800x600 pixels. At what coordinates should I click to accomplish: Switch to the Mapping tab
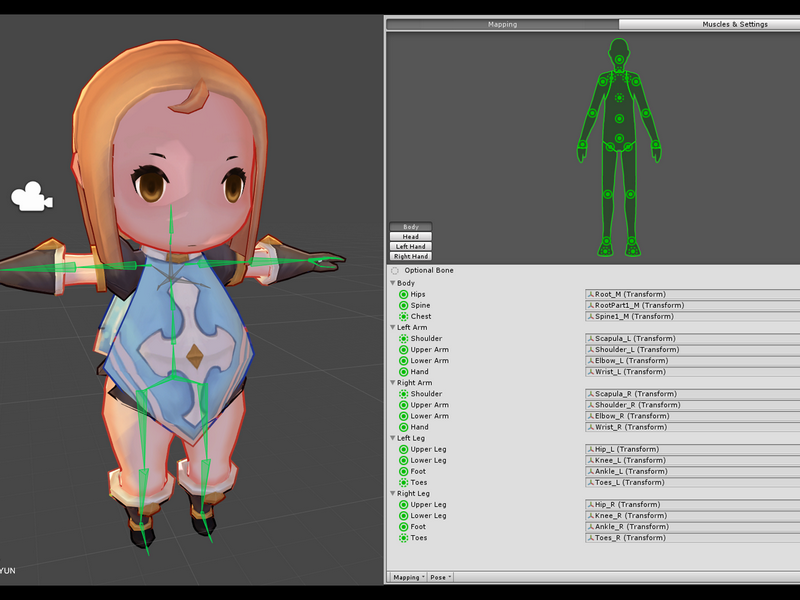click(503, 24)
